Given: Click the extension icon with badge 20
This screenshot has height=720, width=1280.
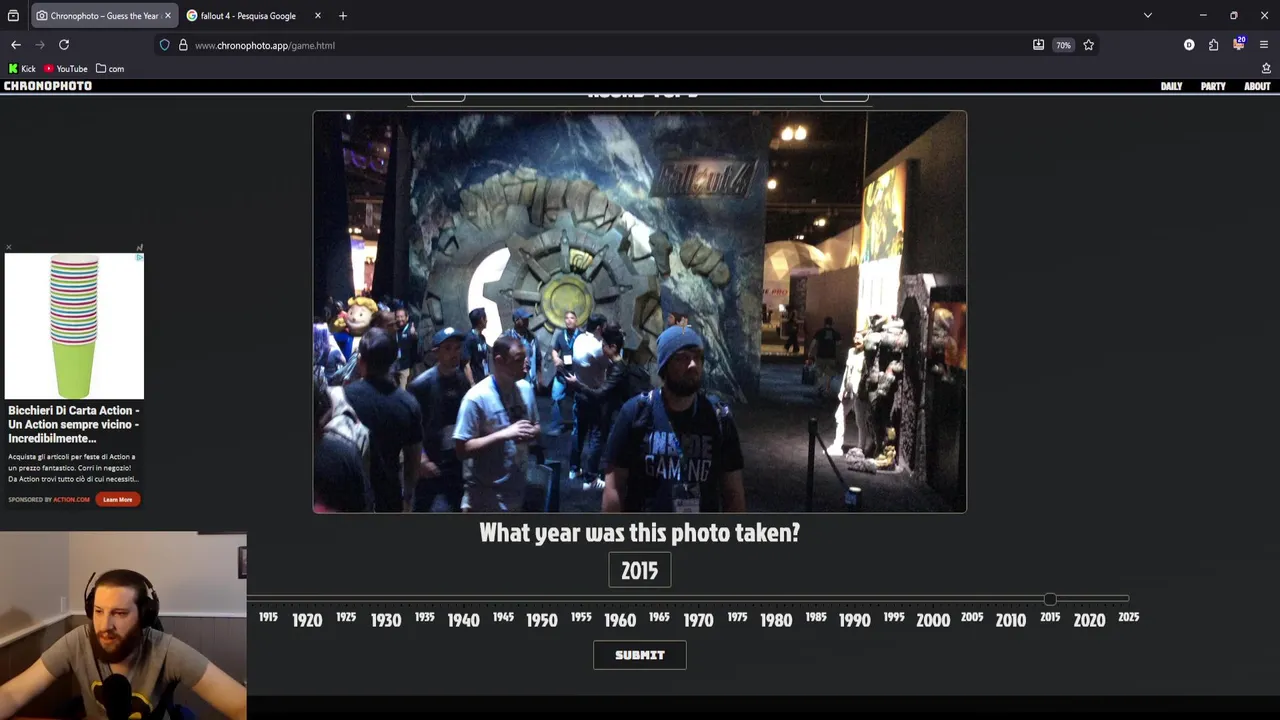Looking at the screenshot, I should click(x=1238, y=44).
